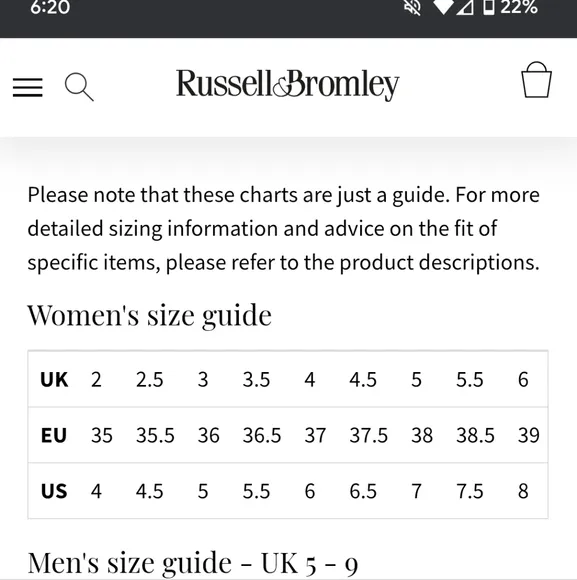
Task: Tap the muted notifications bell icon
Action: click(x=413, y=7)
